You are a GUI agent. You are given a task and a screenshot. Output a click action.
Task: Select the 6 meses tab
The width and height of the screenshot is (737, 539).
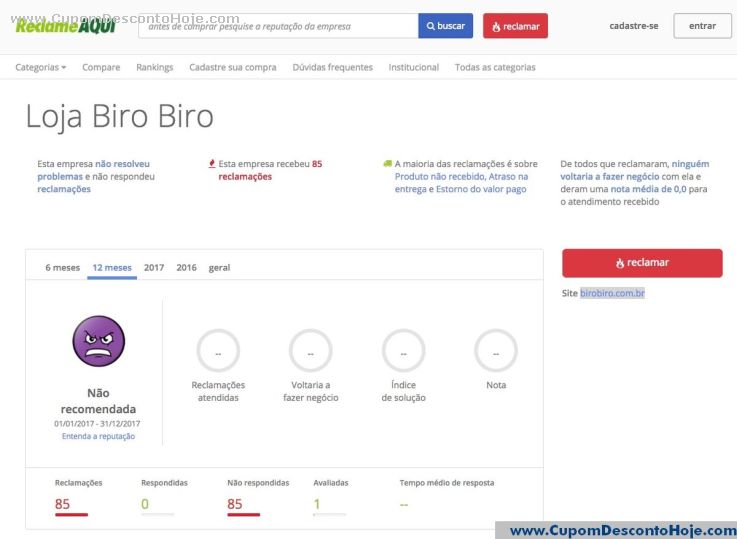[63, 267]
